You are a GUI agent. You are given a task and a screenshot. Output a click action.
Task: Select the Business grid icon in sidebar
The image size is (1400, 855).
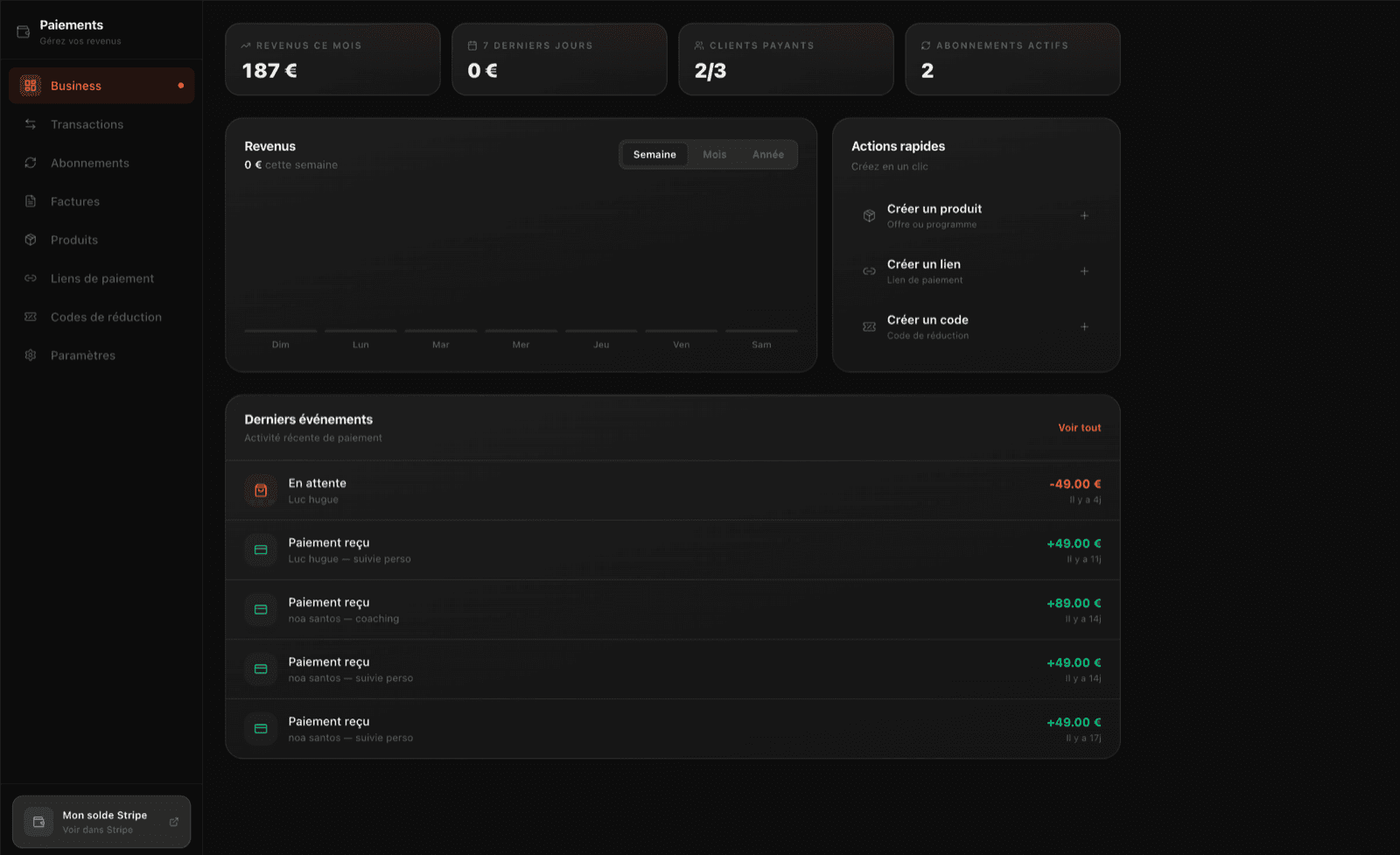(31, 85)
